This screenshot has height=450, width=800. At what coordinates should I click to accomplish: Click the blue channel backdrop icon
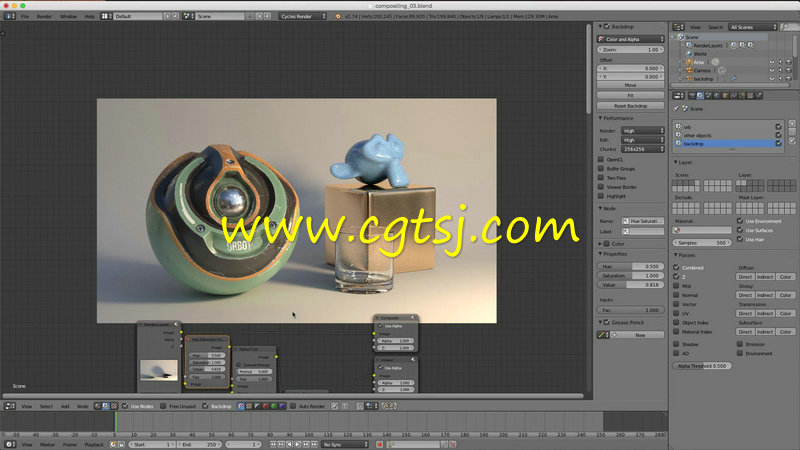point(282,406)
